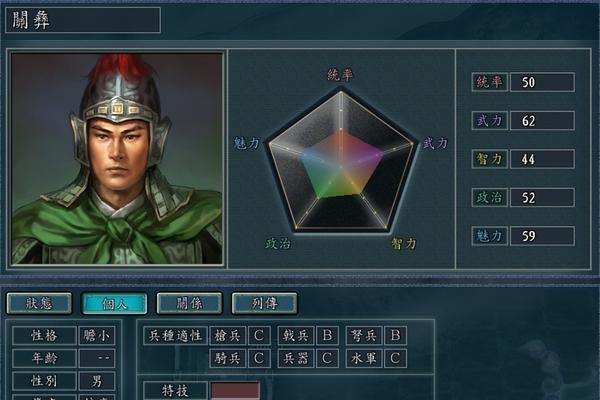The image size is (600, 400).
Task: Click the pentagon ability radar chart
Action: tap(341, 161)
